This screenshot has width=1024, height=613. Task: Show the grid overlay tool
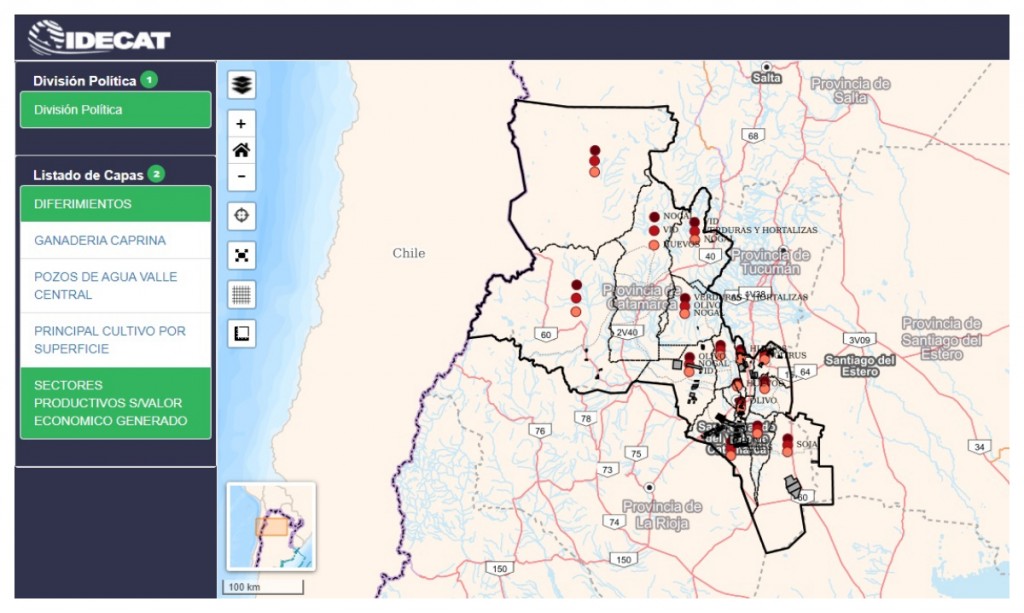(241, 294)
